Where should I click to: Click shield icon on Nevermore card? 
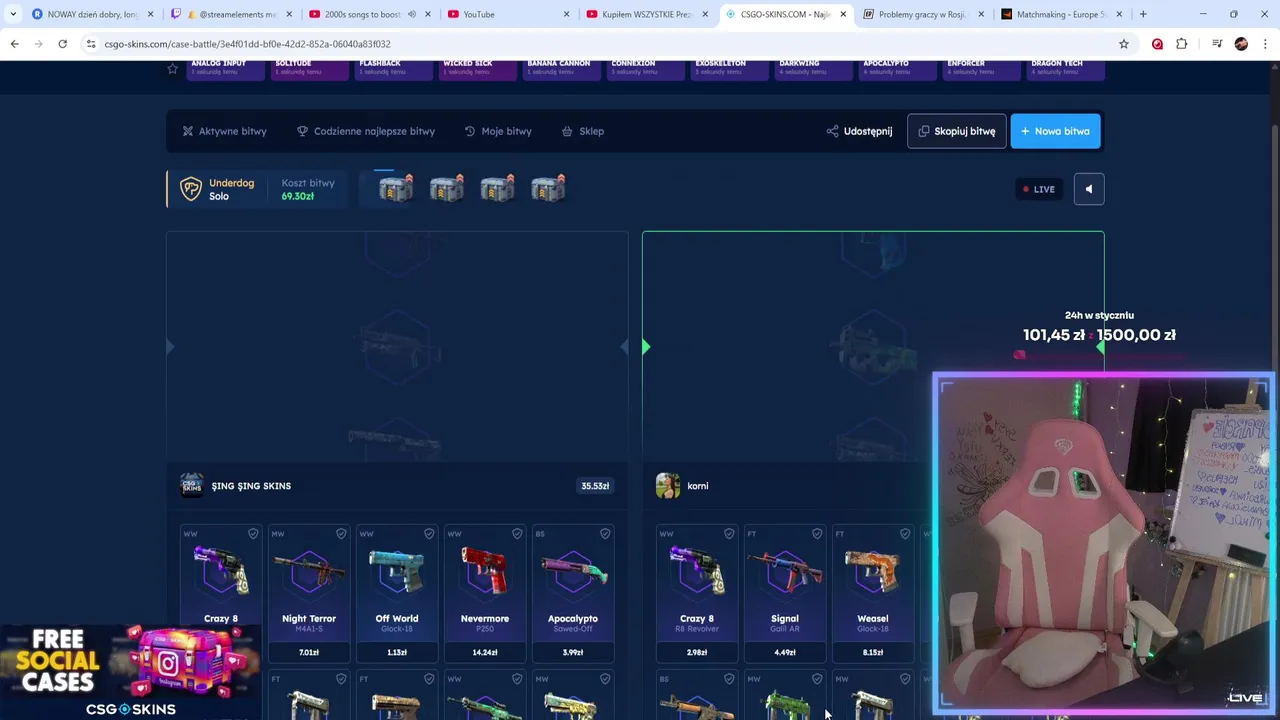tap(517, 534)
